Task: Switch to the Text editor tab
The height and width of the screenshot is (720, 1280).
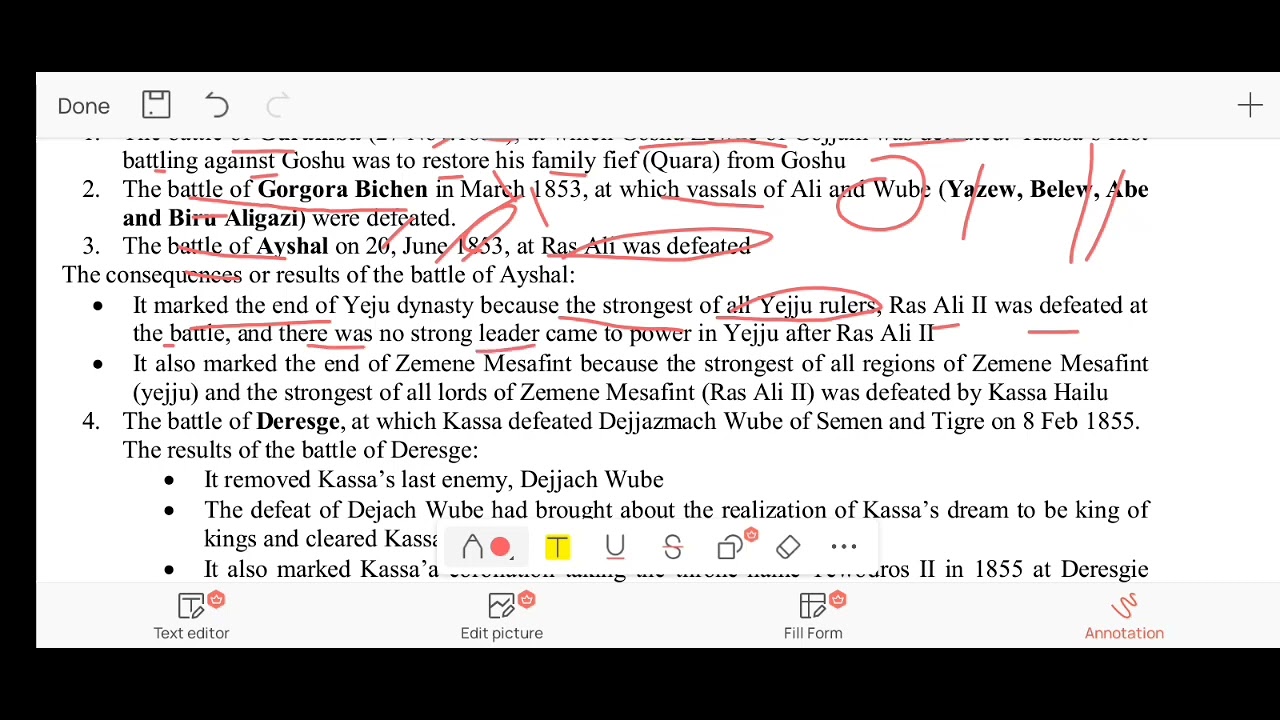Action: [191, 616]
